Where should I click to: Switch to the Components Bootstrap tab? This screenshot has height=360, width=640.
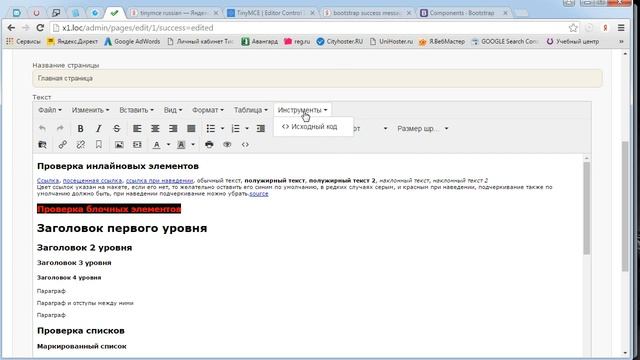coord(464,13)
